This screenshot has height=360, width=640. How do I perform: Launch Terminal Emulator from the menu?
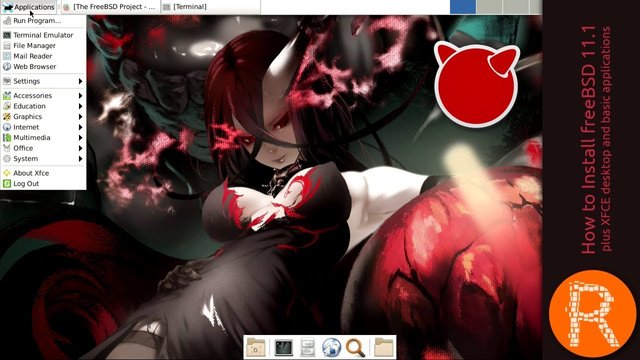[43, 35]
